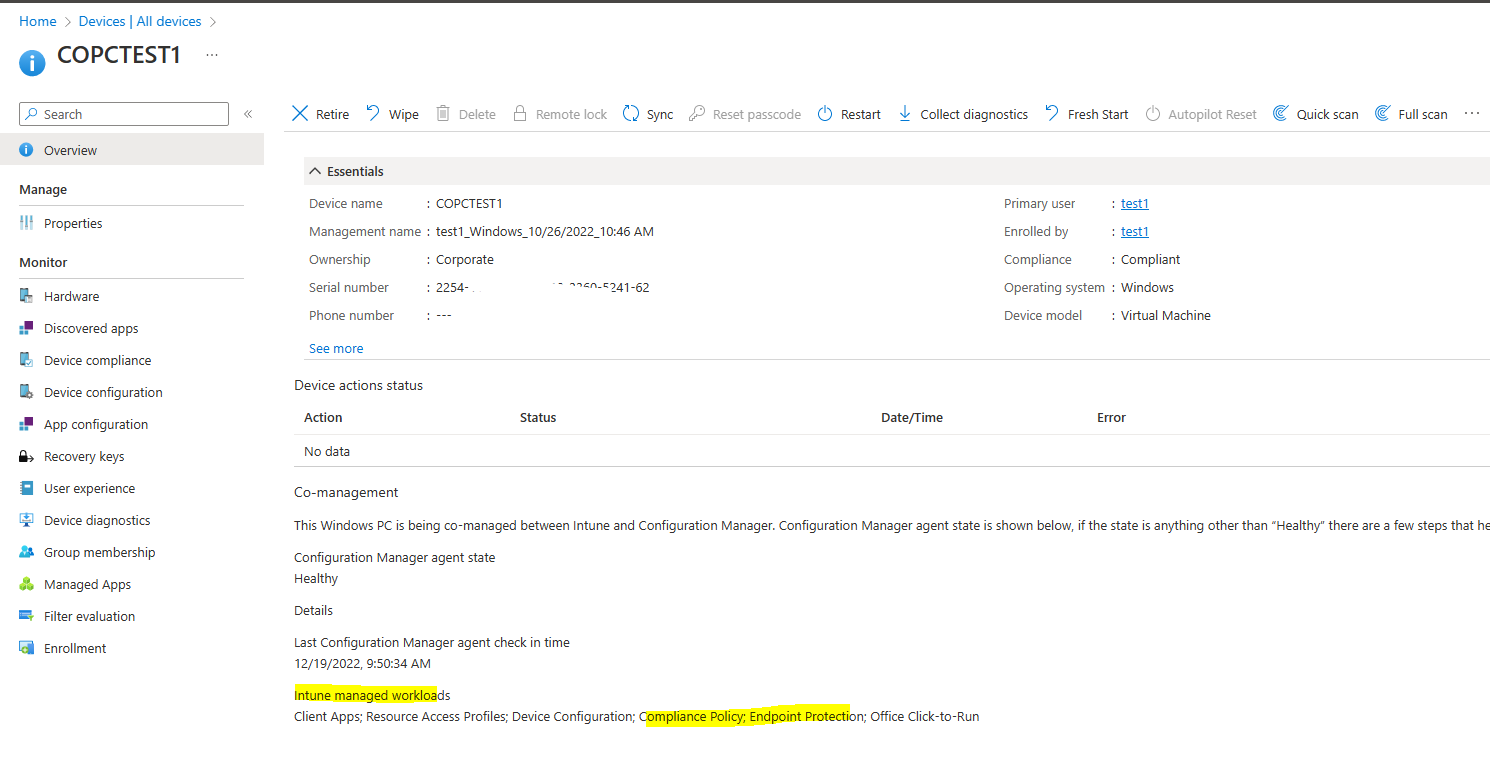Screen dimensions: 1490x772
Task: Click the Status column header
Action: 538,417
